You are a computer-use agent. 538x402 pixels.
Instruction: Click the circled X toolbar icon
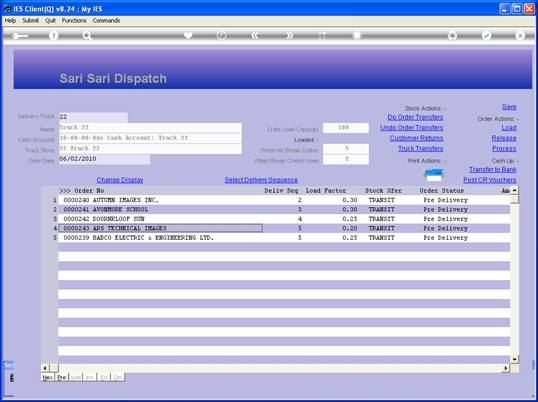520,35
